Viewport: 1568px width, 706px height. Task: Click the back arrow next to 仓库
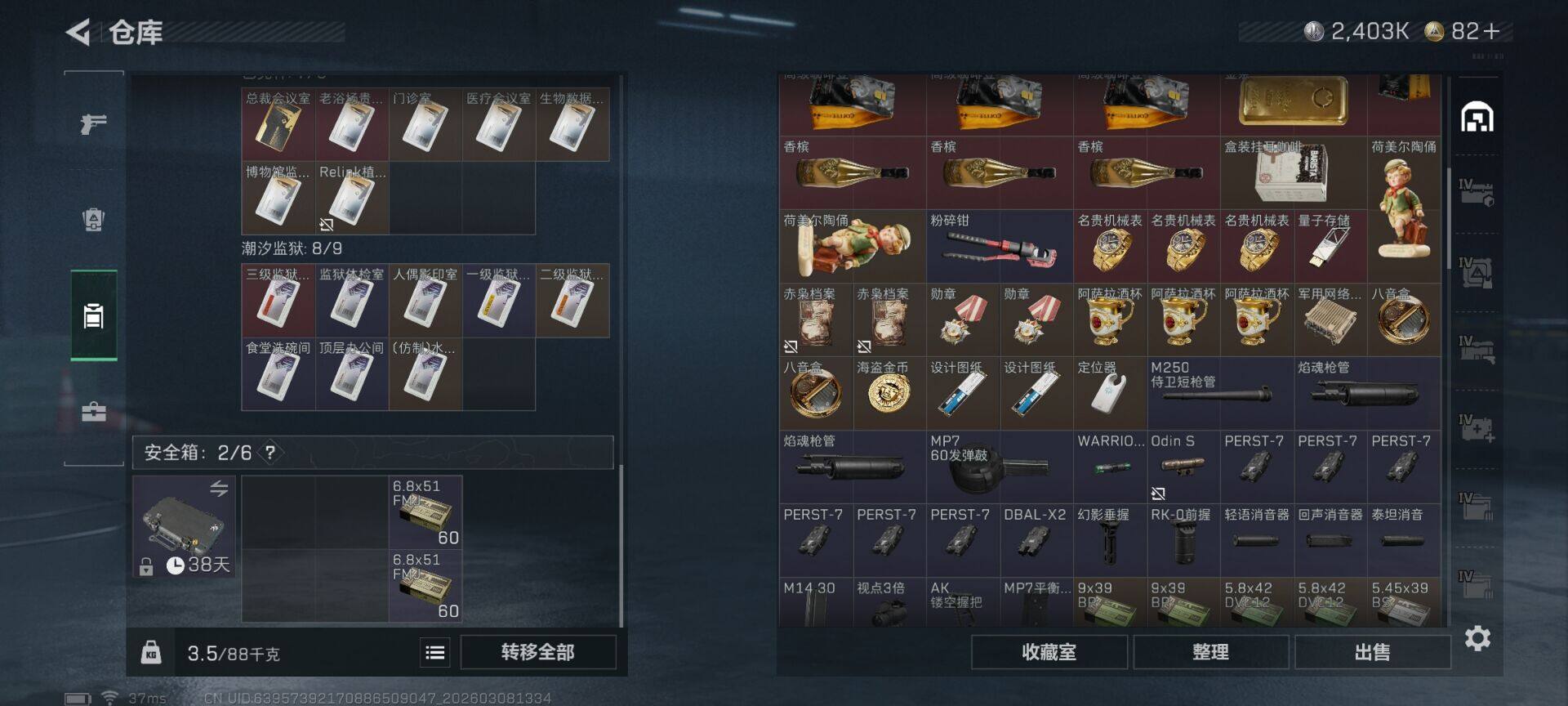pyautogui.click(x=78, y=33)
